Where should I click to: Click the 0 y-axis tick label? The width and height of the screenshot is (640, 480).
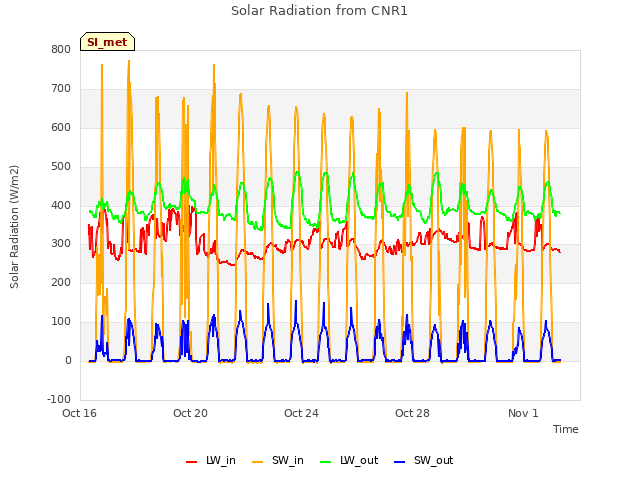pyautogui.click(x=68, y=360)
